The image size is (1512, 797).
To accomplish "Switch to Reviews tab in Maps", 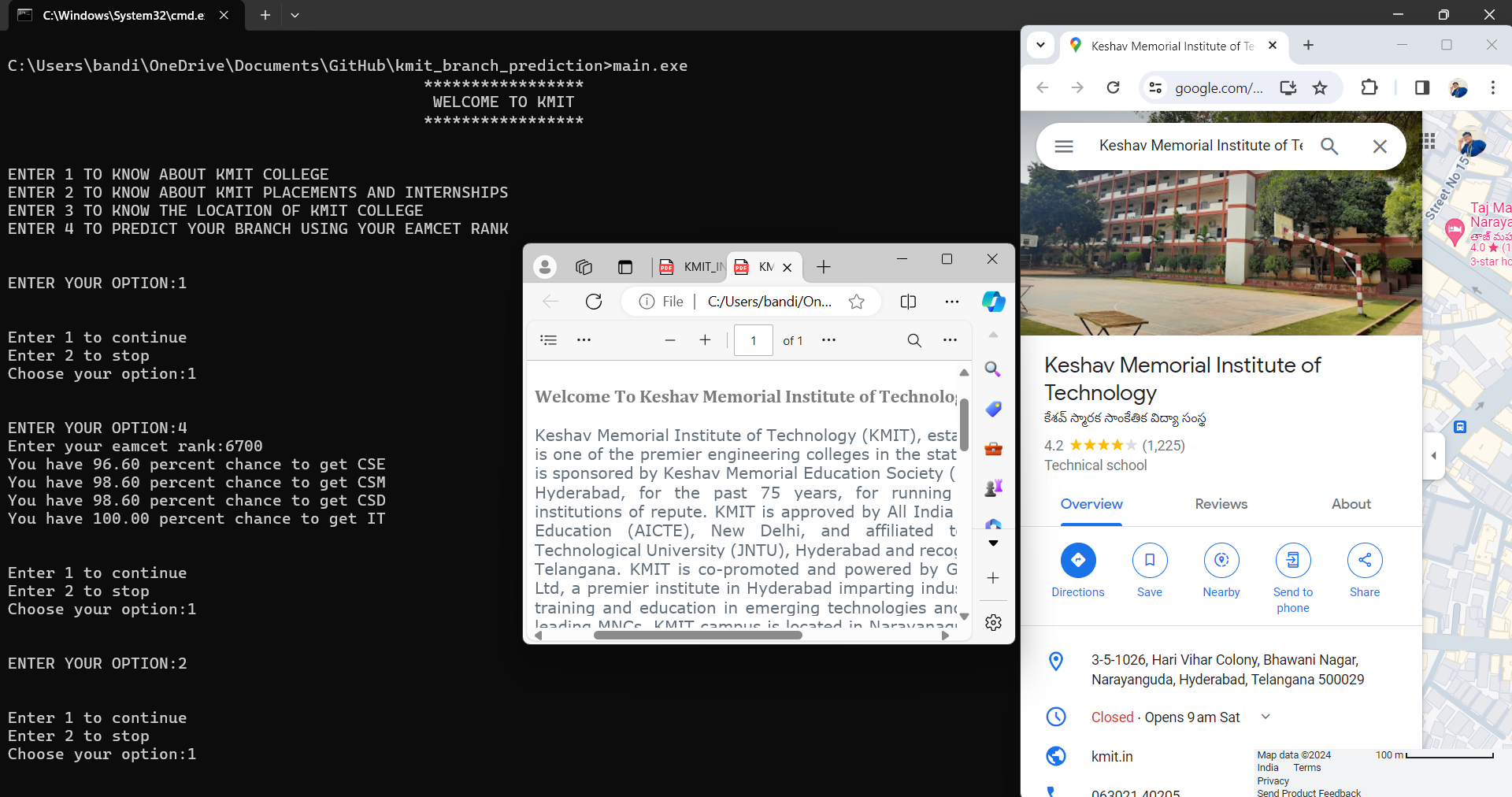I will pyautogui.click(x=1221, y=504).
